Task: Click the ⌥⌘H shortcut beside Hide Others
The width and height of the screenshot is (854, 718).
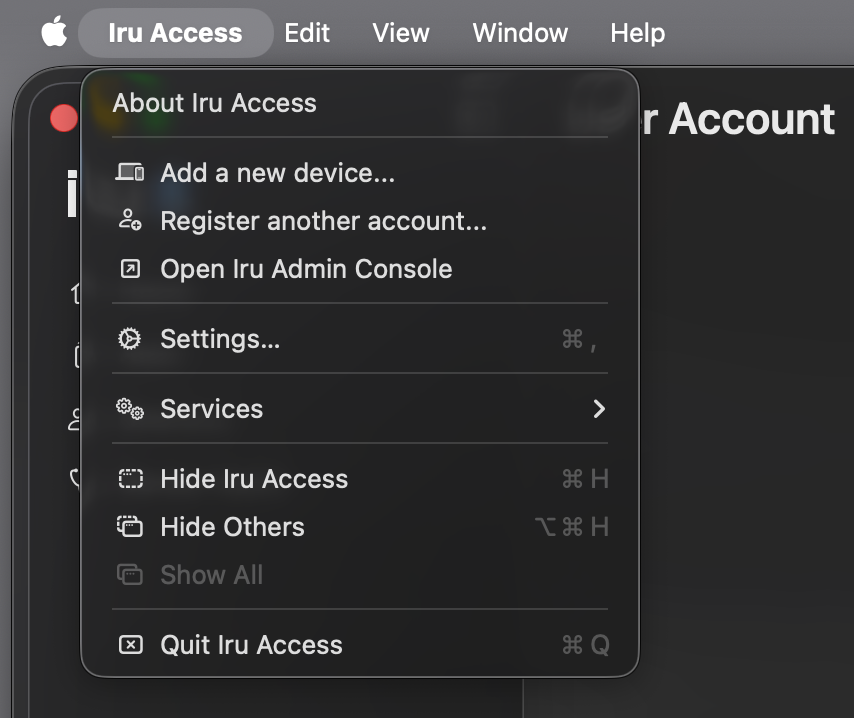Action: point(572,527)
